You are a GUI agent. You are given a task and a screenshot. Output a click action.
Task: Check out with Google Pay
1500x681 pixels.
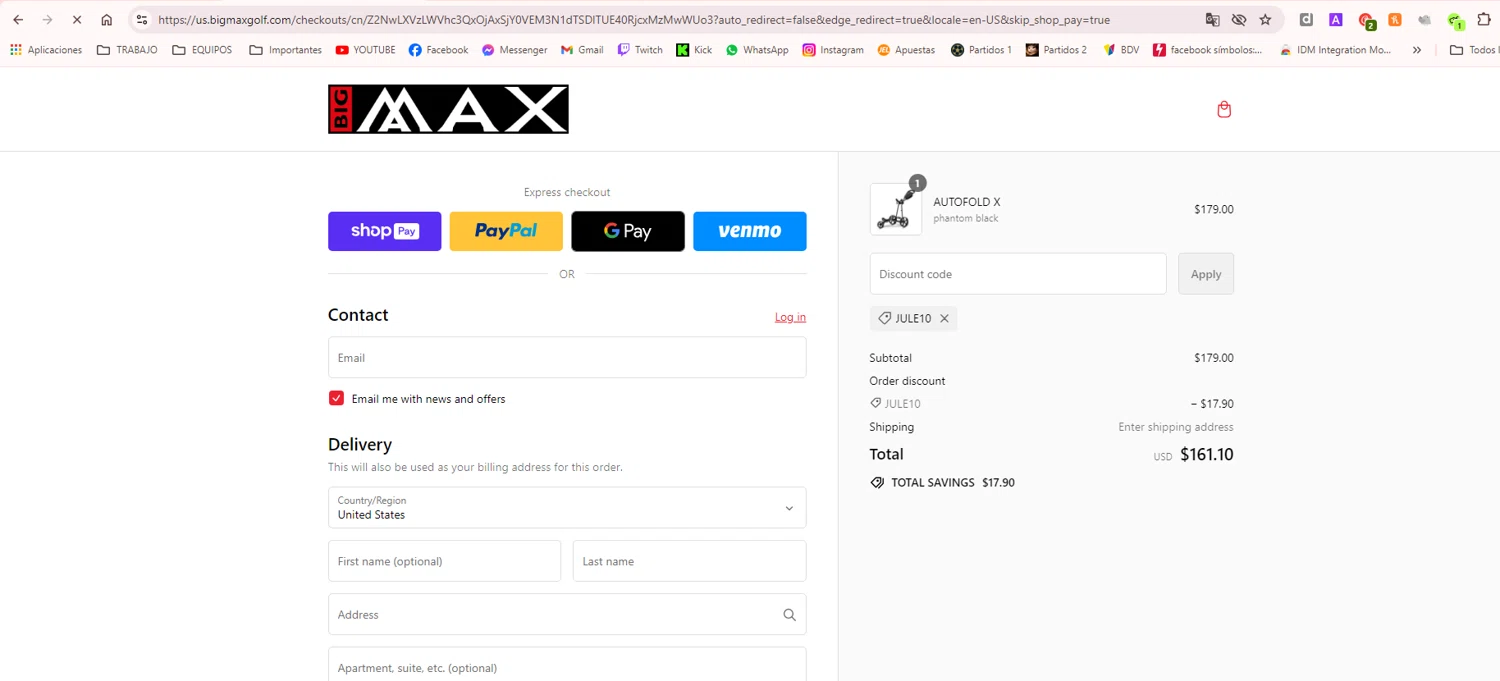click(x=628, y=231)
